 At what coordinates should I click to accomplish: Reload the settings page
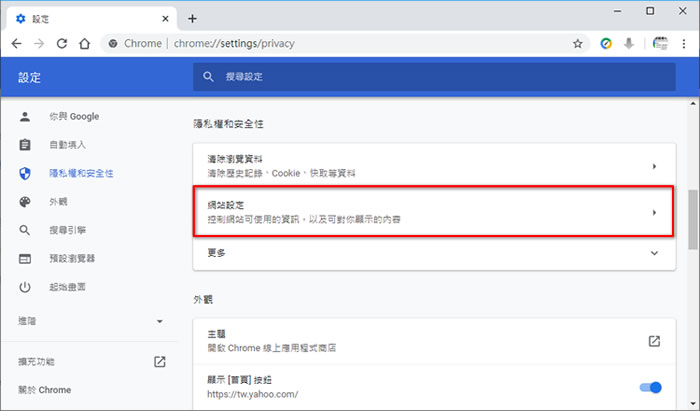pyautogui.click(x=62, y=43)
